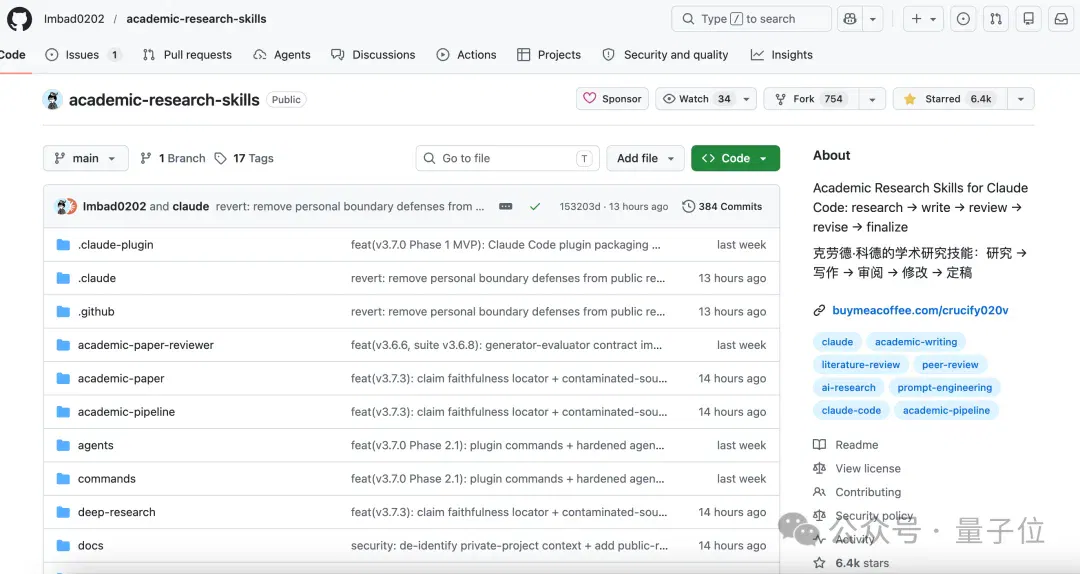
Task: Open the academic-paper-reviewer folder
Action: (146, 345)
